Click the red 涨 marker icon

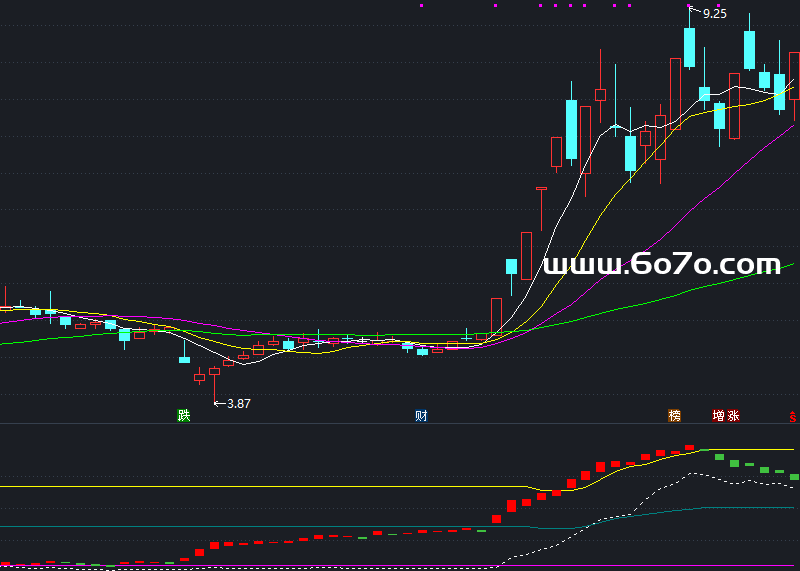pos(733,415)
